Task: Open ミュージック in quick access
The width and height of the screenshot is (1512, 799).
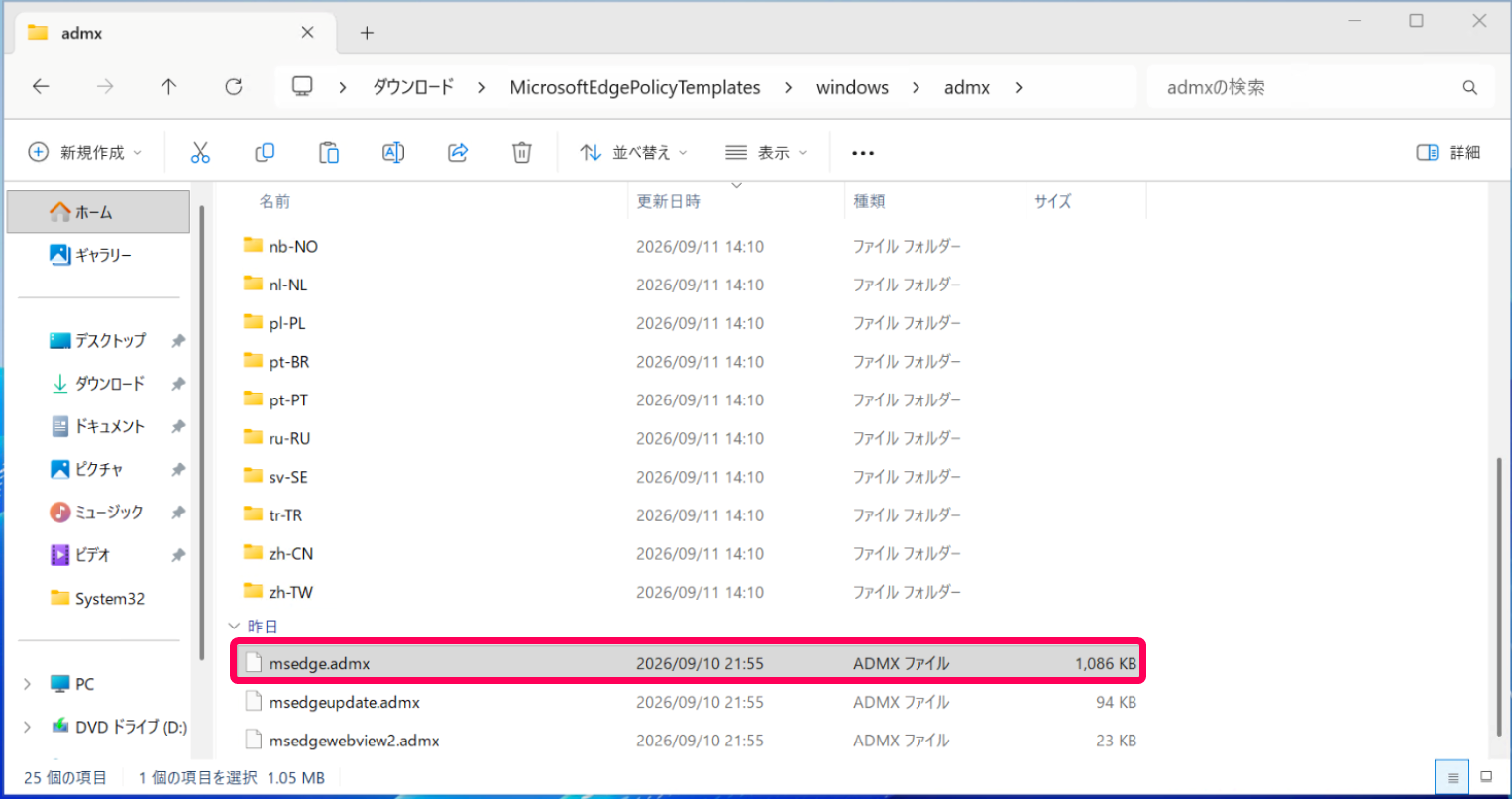Action: (x=98, y=512)
